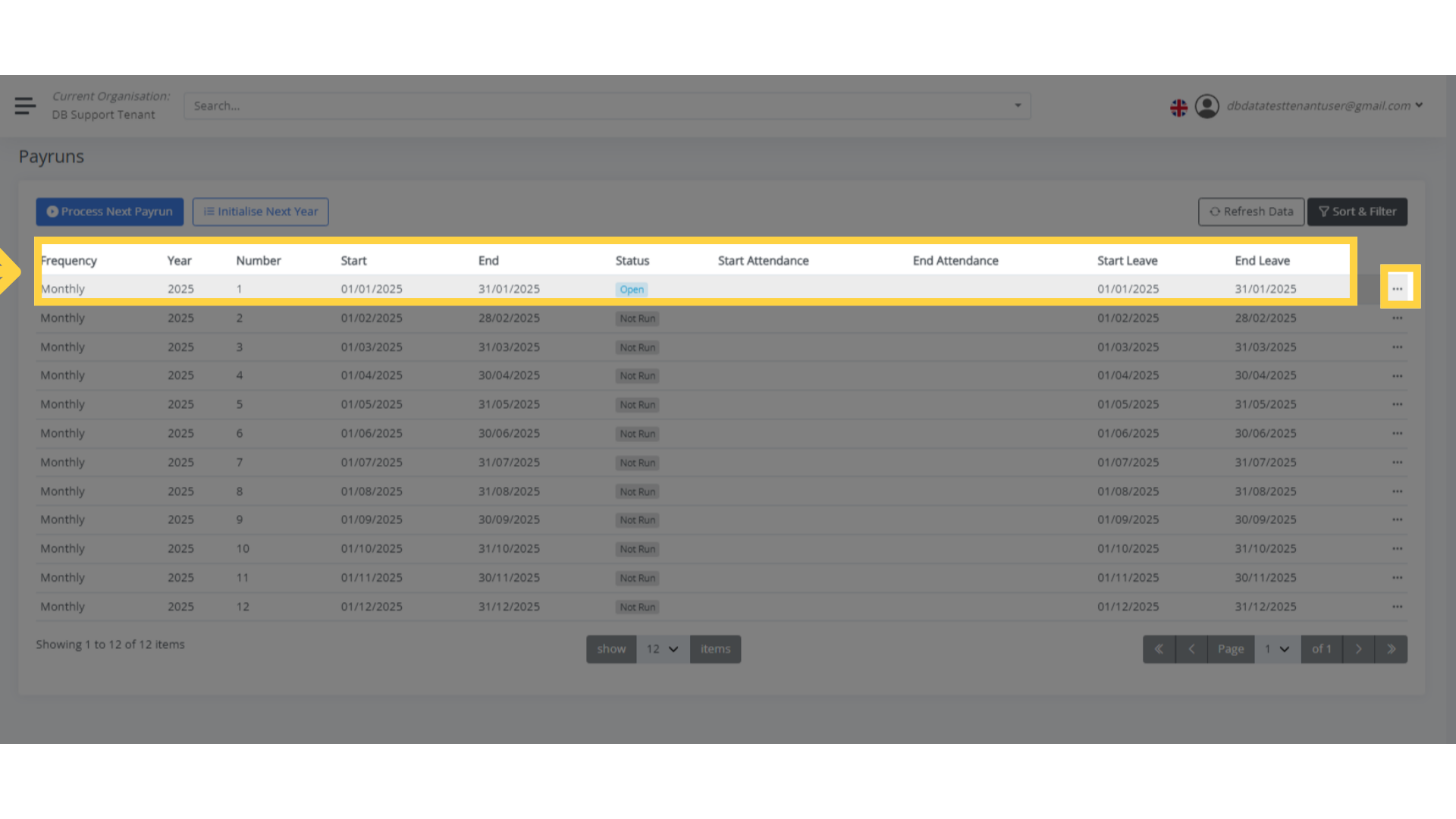Viewport: 1456px width, 819px height.
Task: Click Initialise Next Year
Action: [260, 212]
